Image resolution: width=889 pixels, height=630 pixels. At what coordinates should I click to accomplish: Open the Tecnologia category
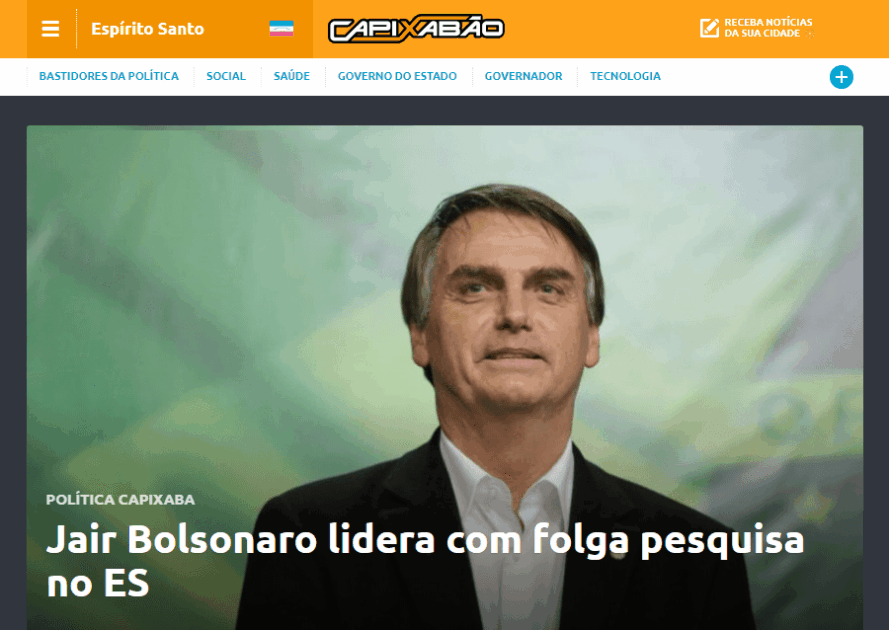625,76
